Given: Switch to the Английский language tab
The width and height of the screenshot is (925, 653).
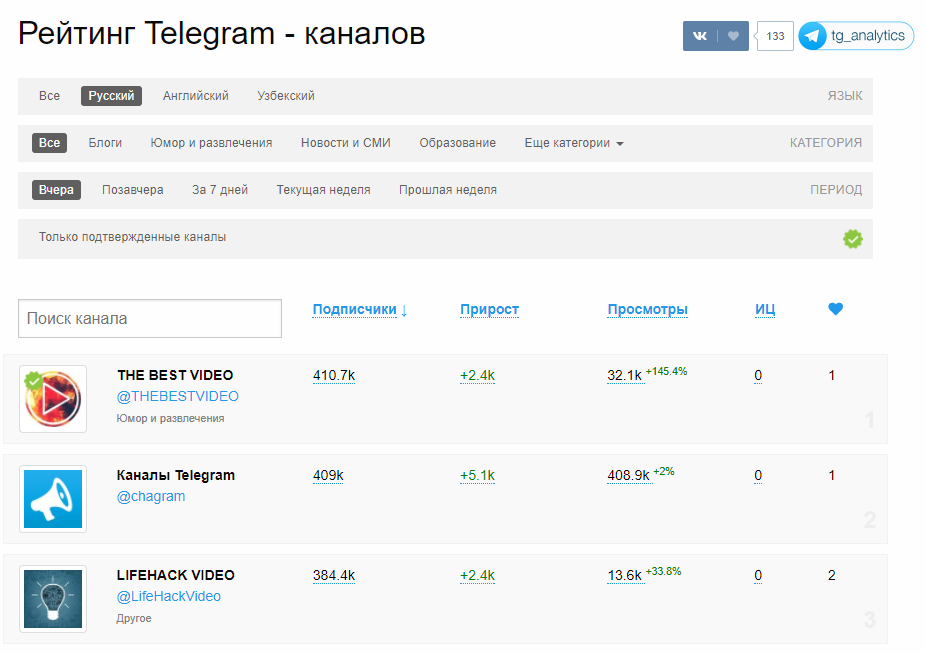Looking at the screenshot, I should point(196,95).
